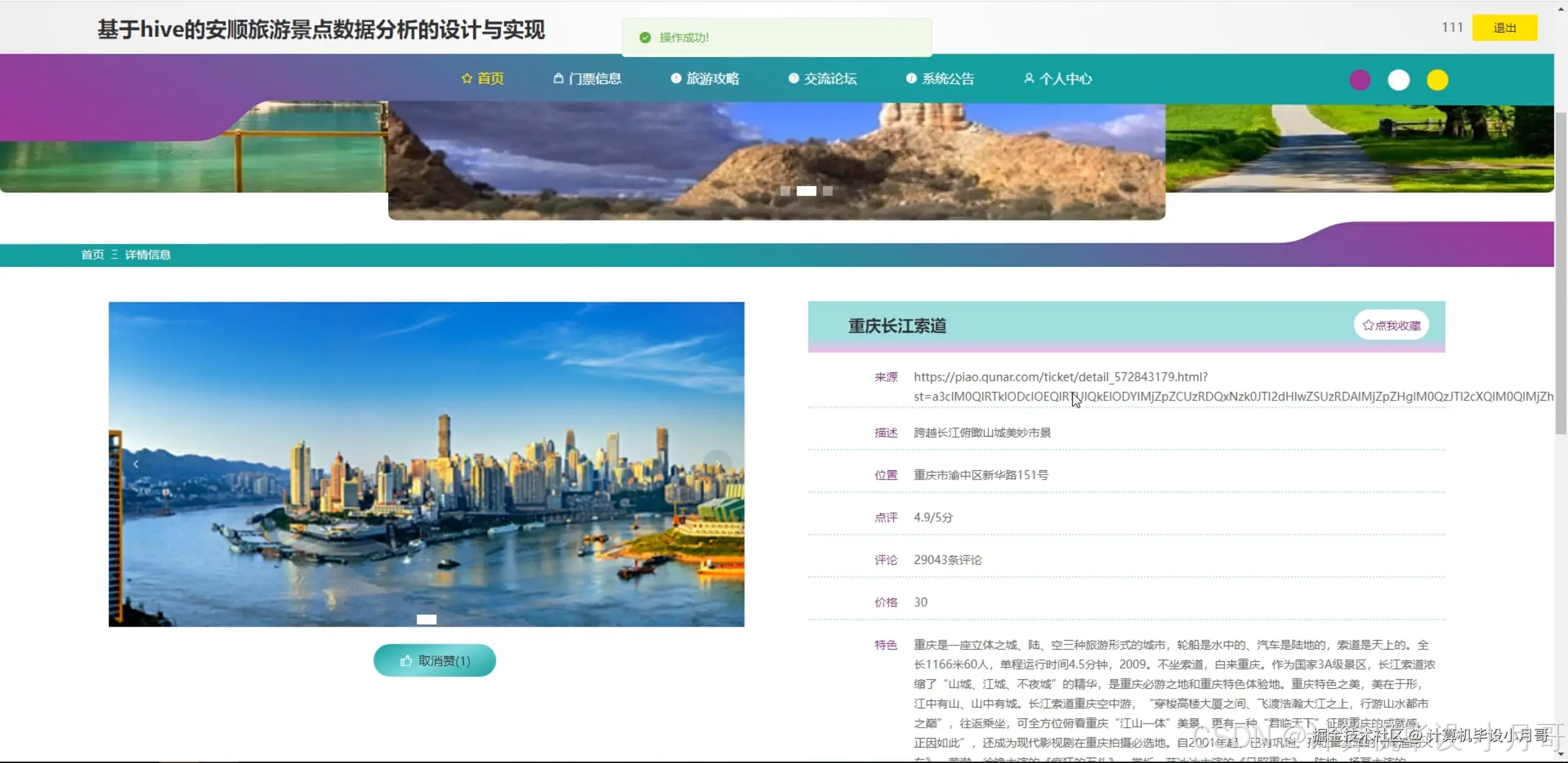
Task: Switch to the 交流论坛 section
Action: 830,78
